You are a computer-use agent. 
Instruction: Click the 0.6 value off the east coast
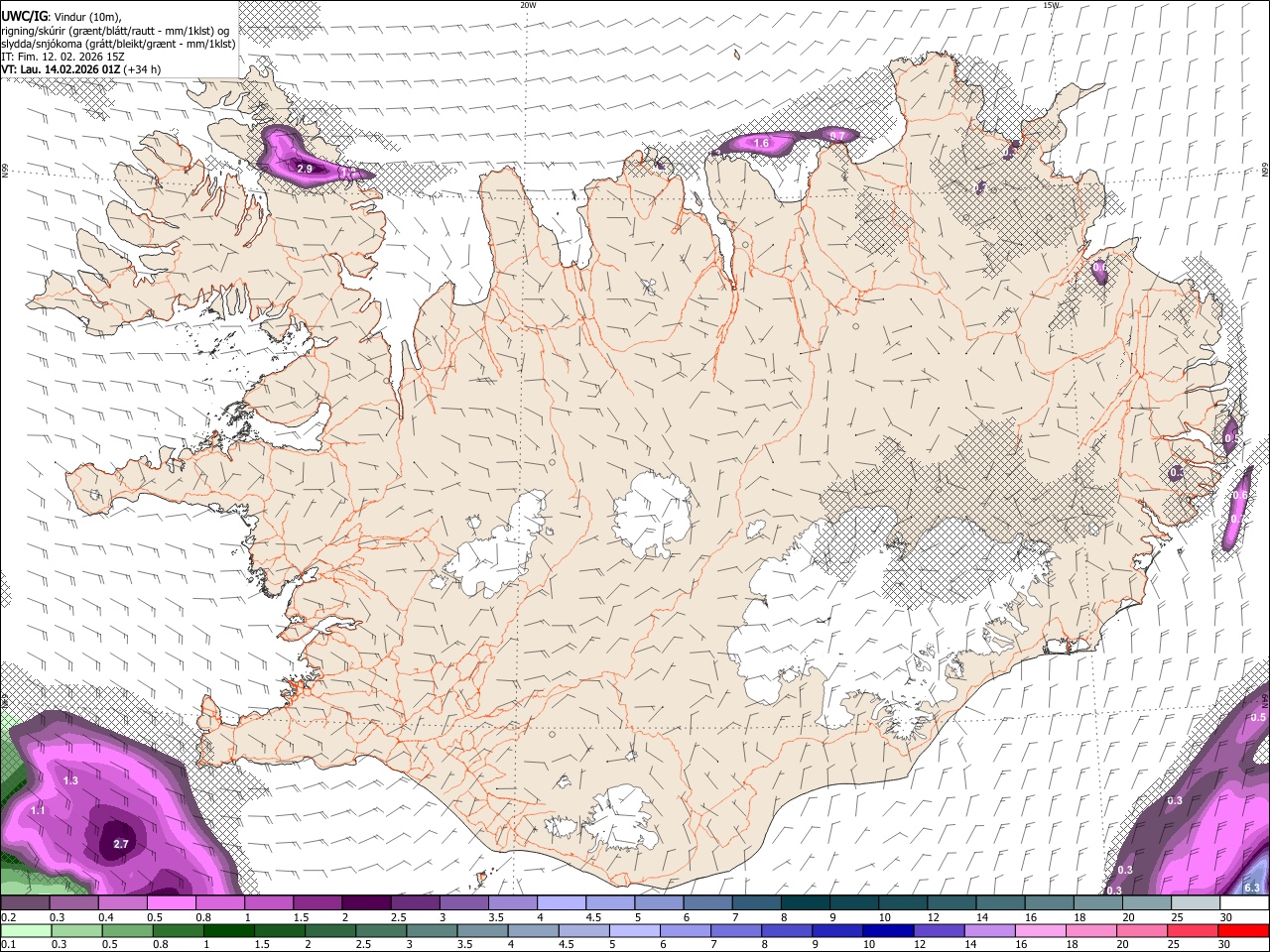click(1239, 496)
